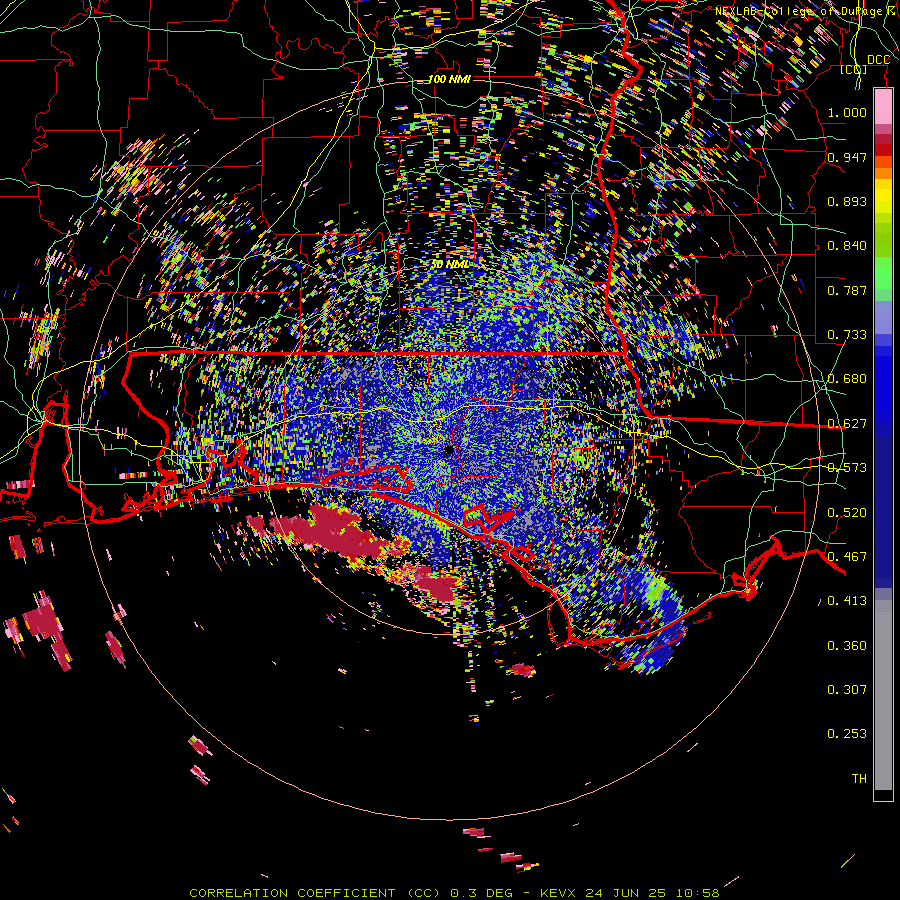The image size is (900, 900).
Task: Click the "50 NMI" range ring label
Action: pyautogui.click(x=449, y=265)
